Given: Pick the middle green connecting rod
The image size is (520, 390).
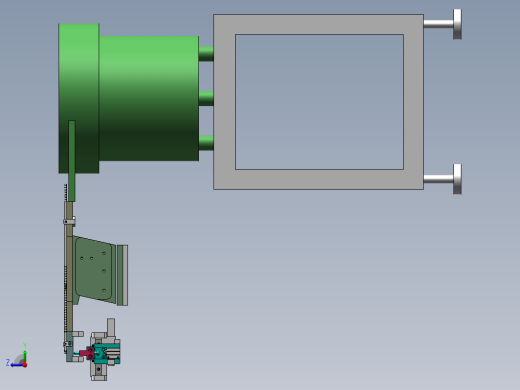Looking at the screenshot, I should 206,98.
